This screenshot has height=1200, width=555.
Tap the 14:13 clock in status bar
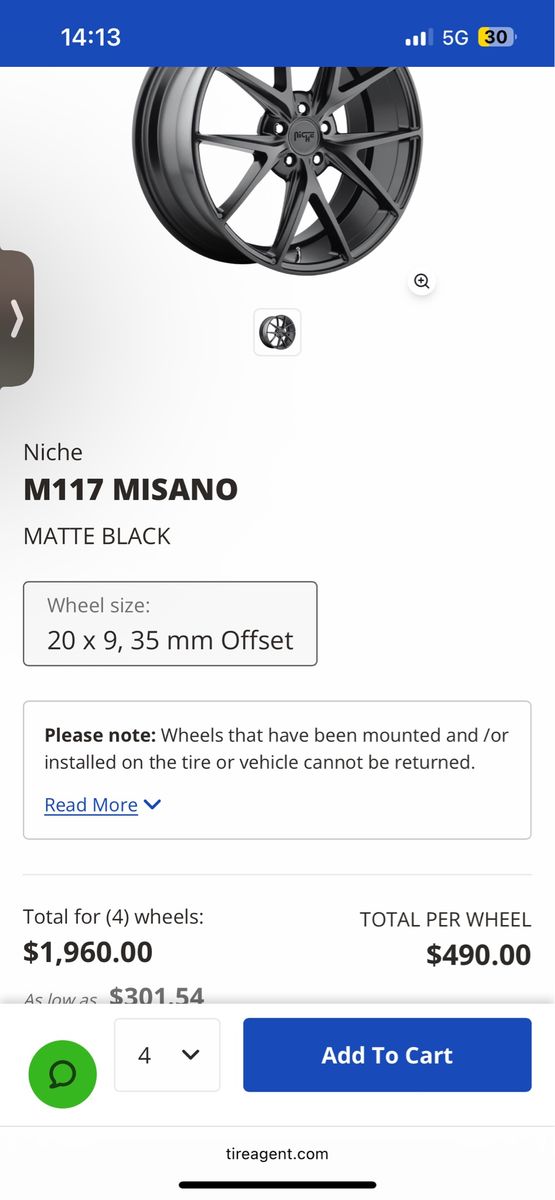[x=90, y=37]
